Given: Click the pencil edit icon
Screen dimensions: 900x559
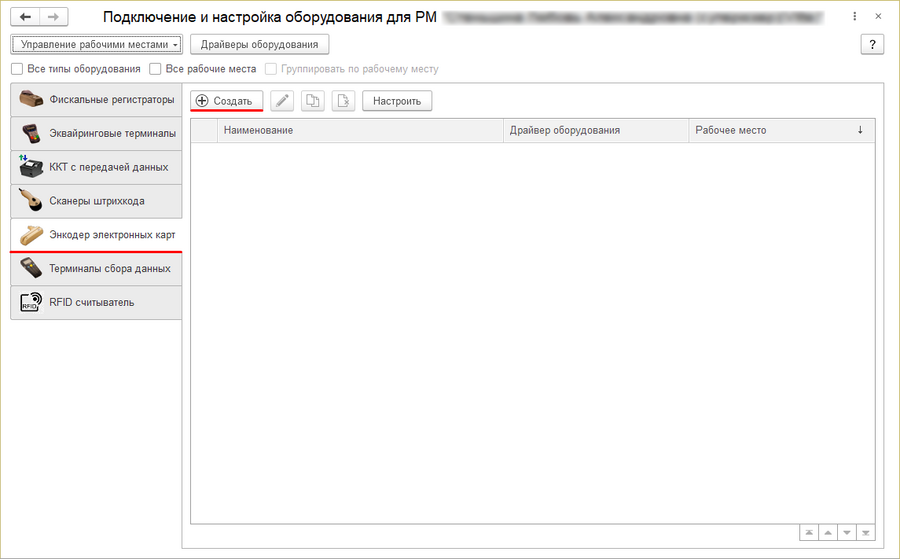Looking at the screenshot, I should 282,101.
